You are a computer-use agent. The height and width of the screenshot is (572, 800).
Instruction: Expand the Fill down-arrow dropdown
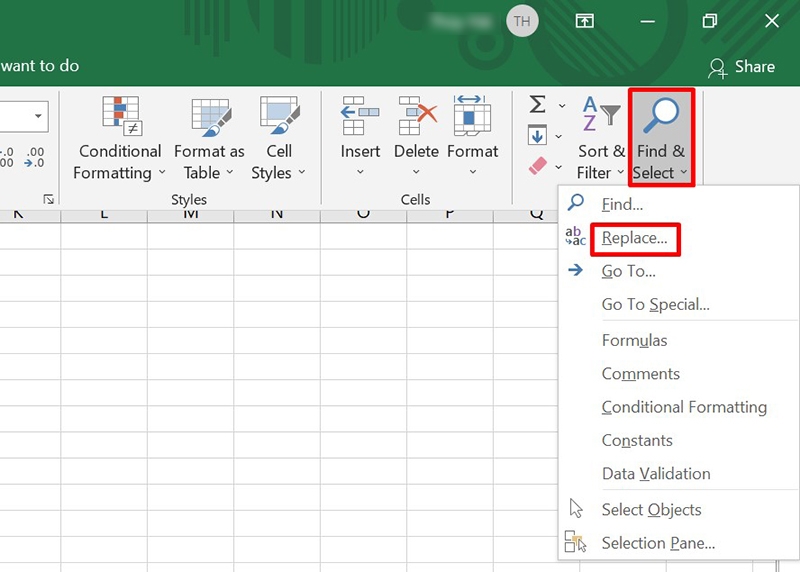click(561, 136)
